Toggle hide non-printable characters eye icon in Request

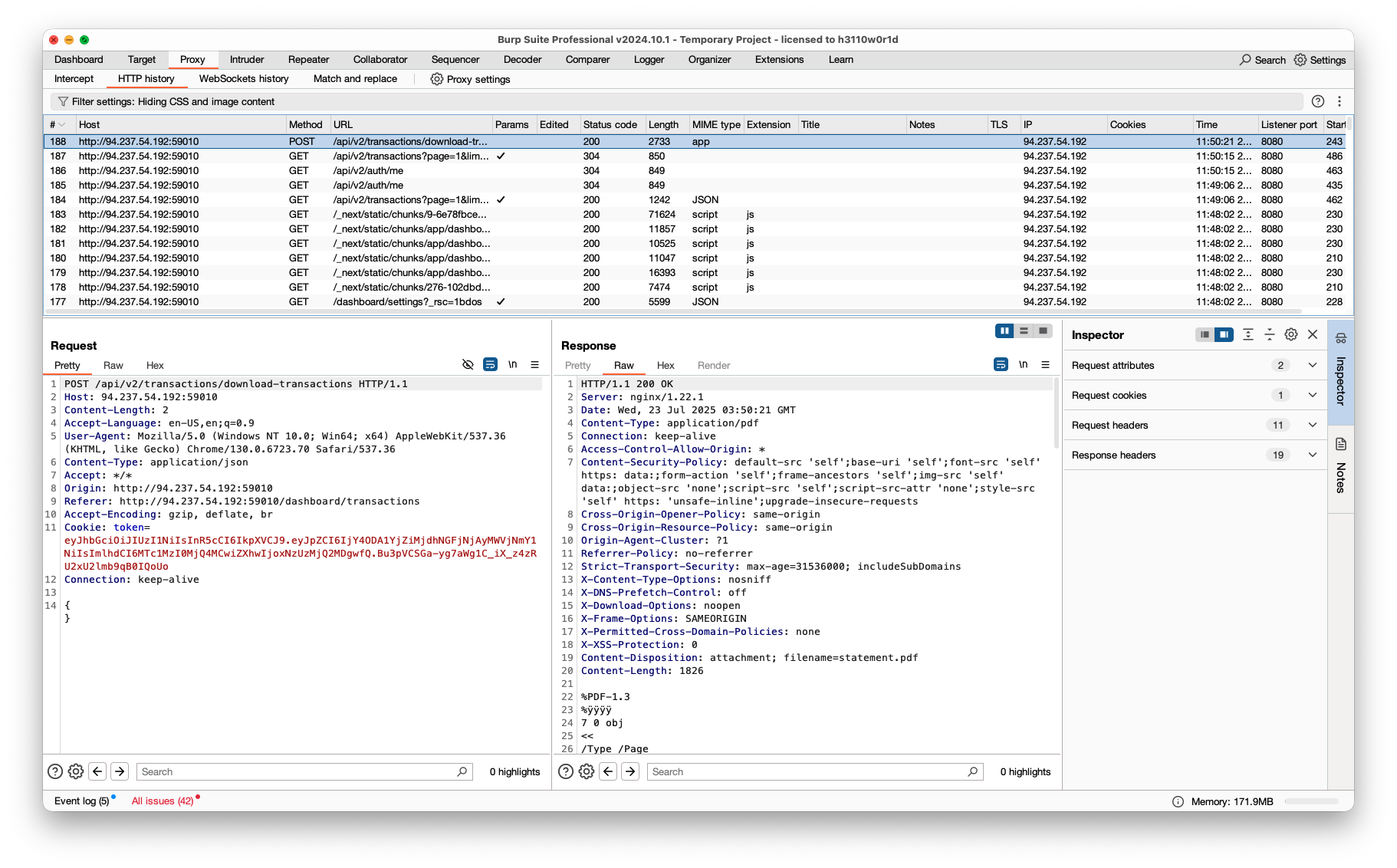[x=468, y=364]
